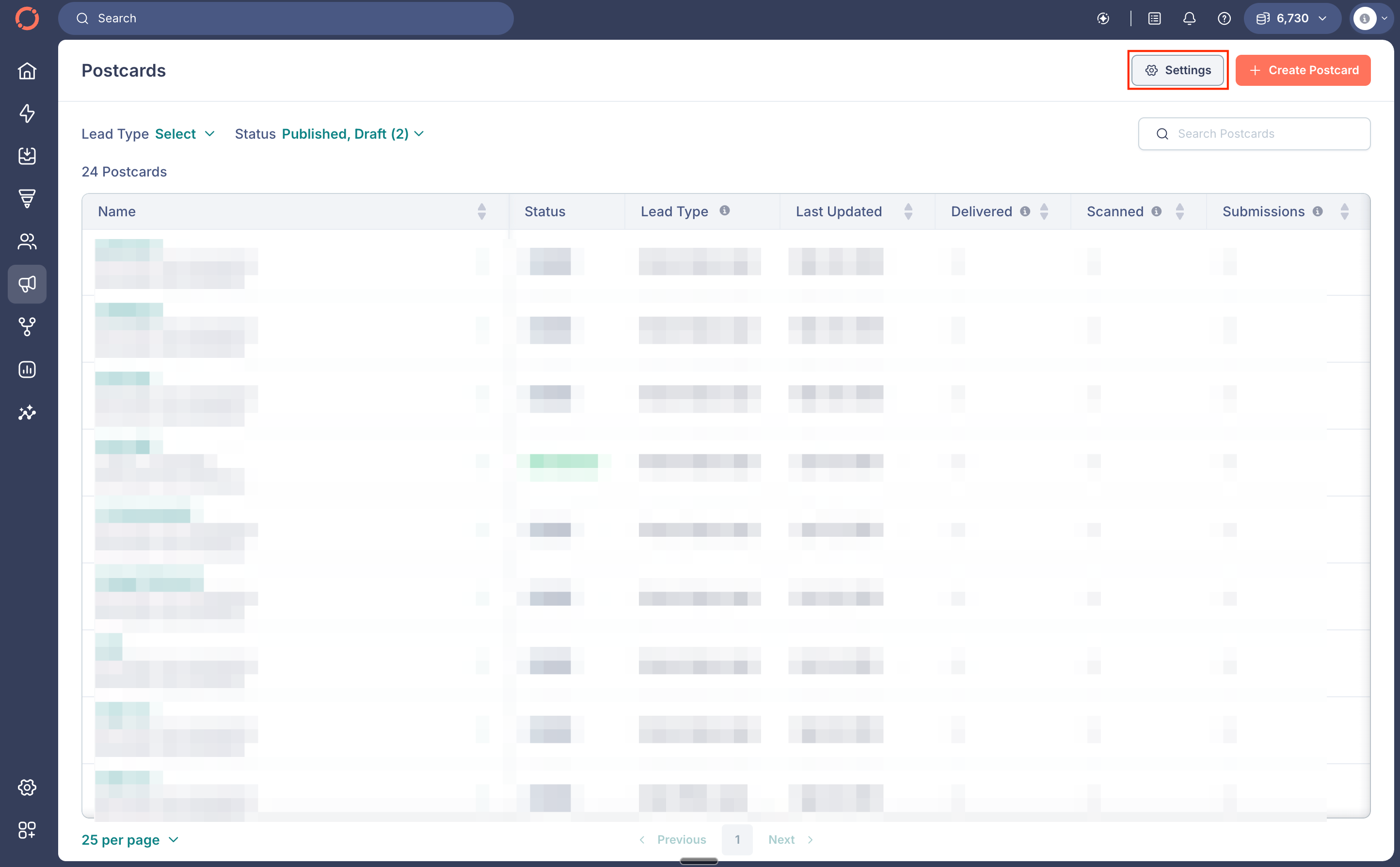Open the reports chart sidebar icon
Viewport: 1400px width, 867px height.
[x=27, y=370]
